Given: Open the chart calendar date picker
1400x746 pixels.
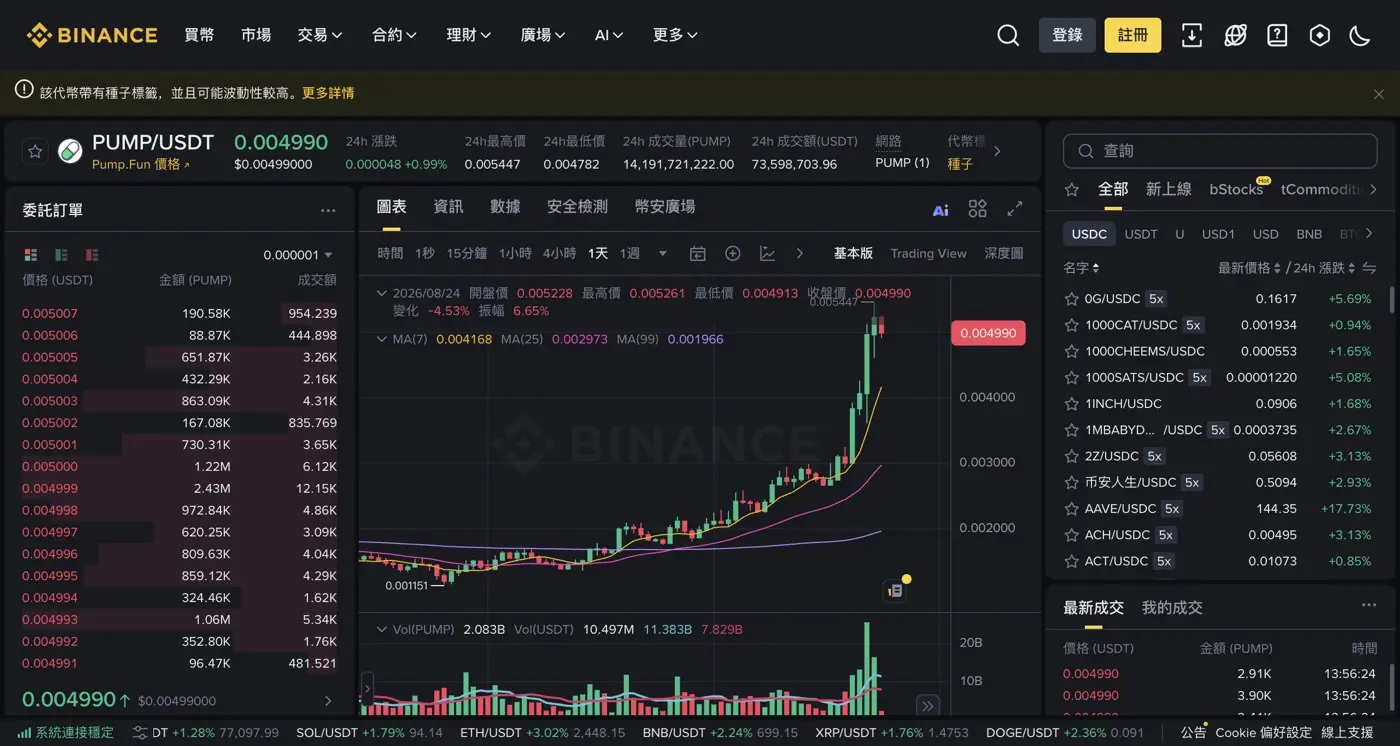Looking at the screenshot, I should coord(698,254).
